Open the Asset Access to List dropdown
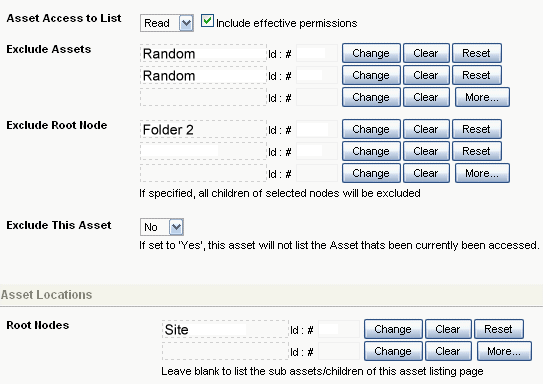The image size is (543, 384). 167,23
